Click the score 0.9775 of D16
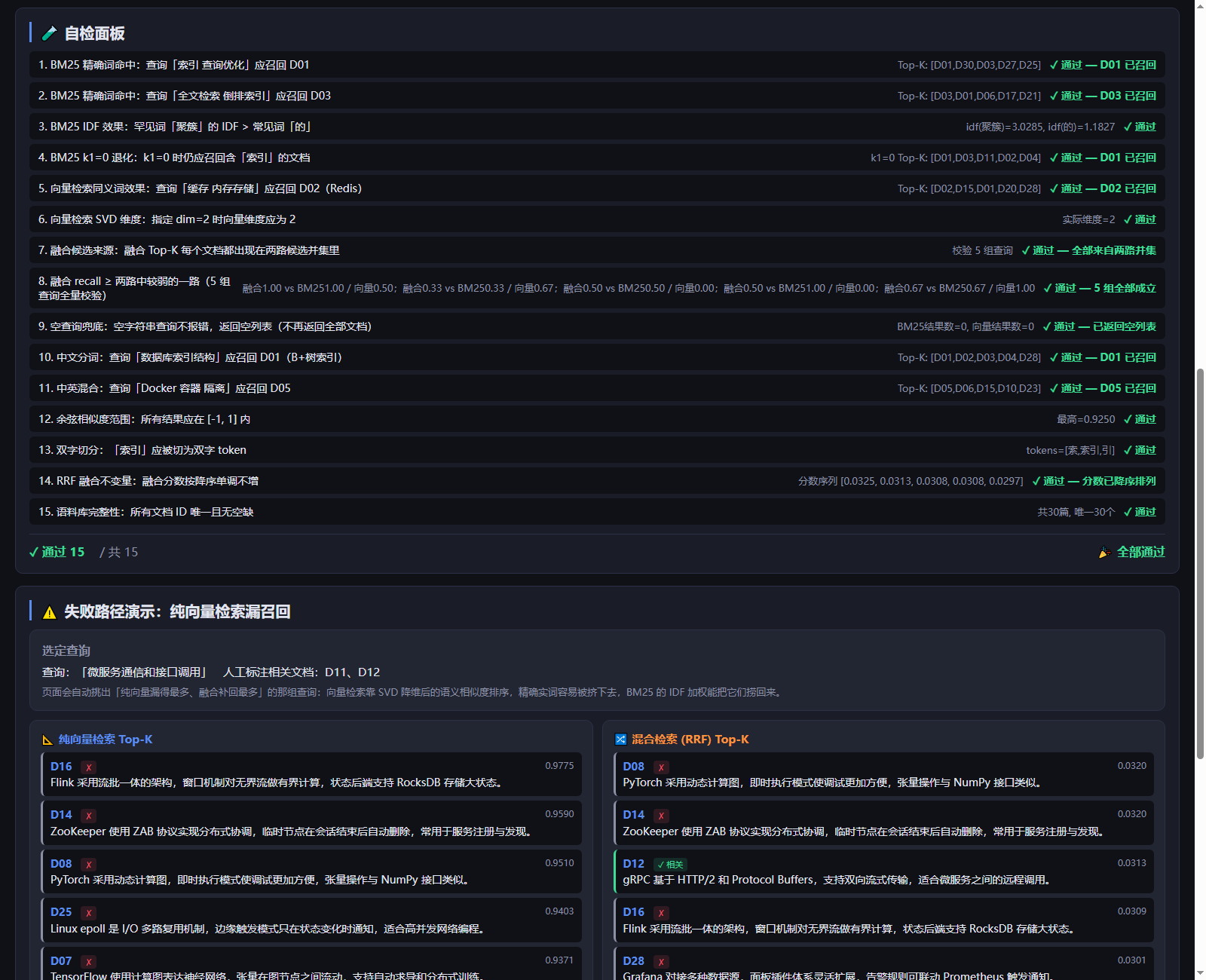 (x=559, y=766)
